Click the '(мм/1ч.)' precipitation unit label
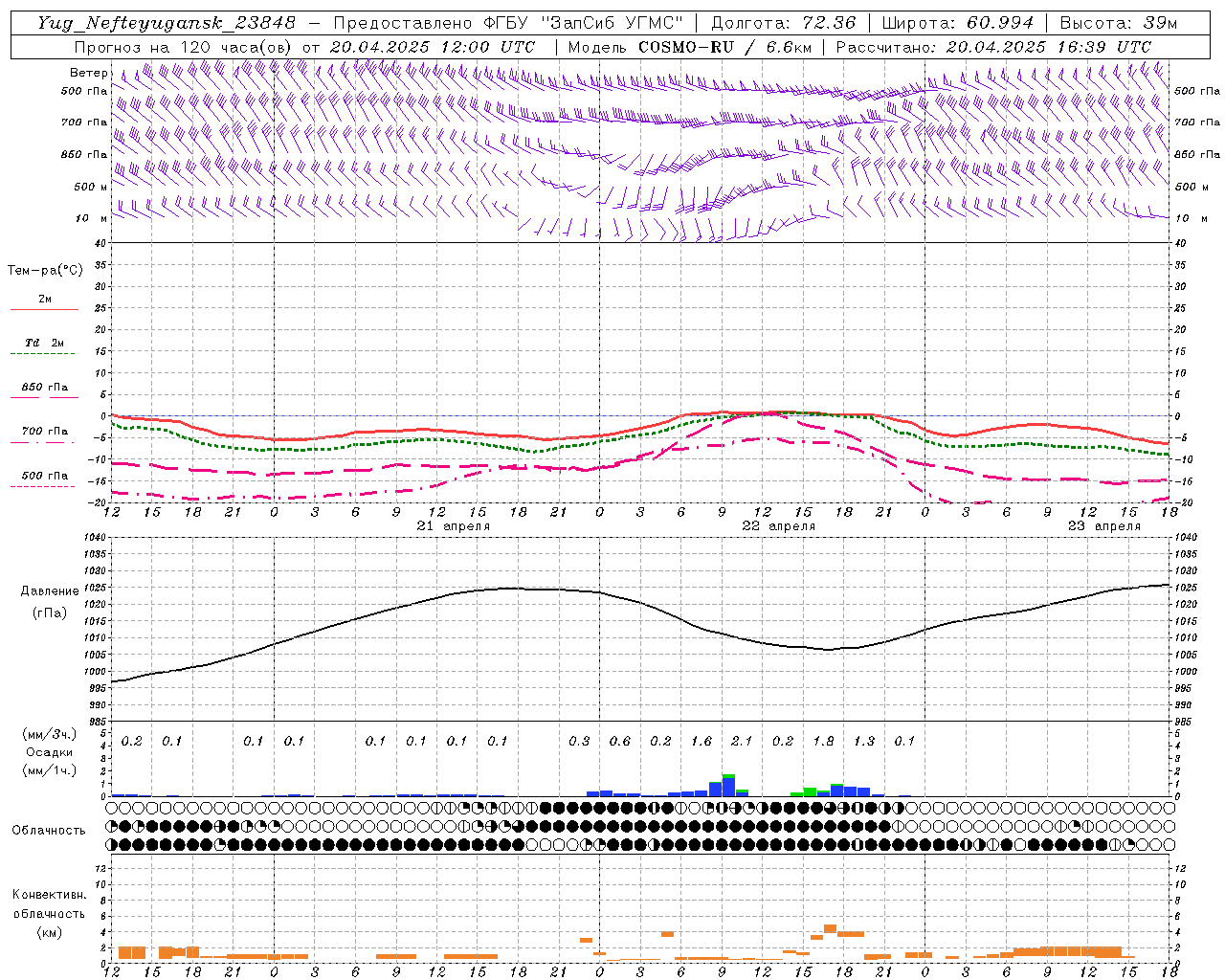This screenshot has width=1225, height=980. click(x=49, y=769)
